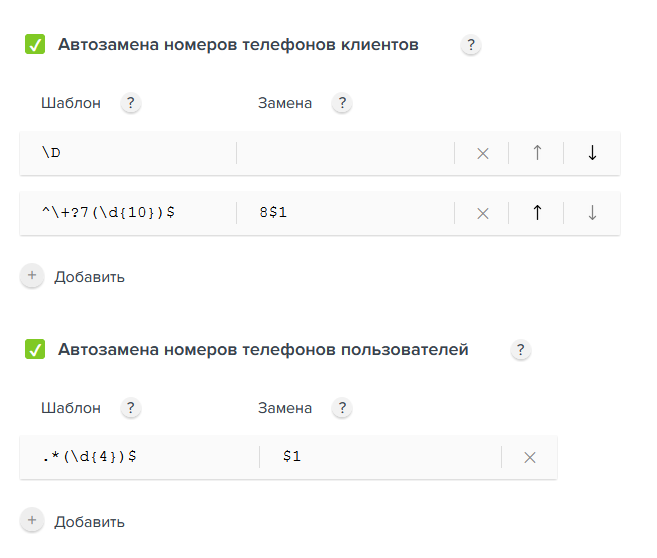This screenshot has width=657, height=558.
Task: Move the 8$1 replacement rule up
Action: [x=537, y=213]
